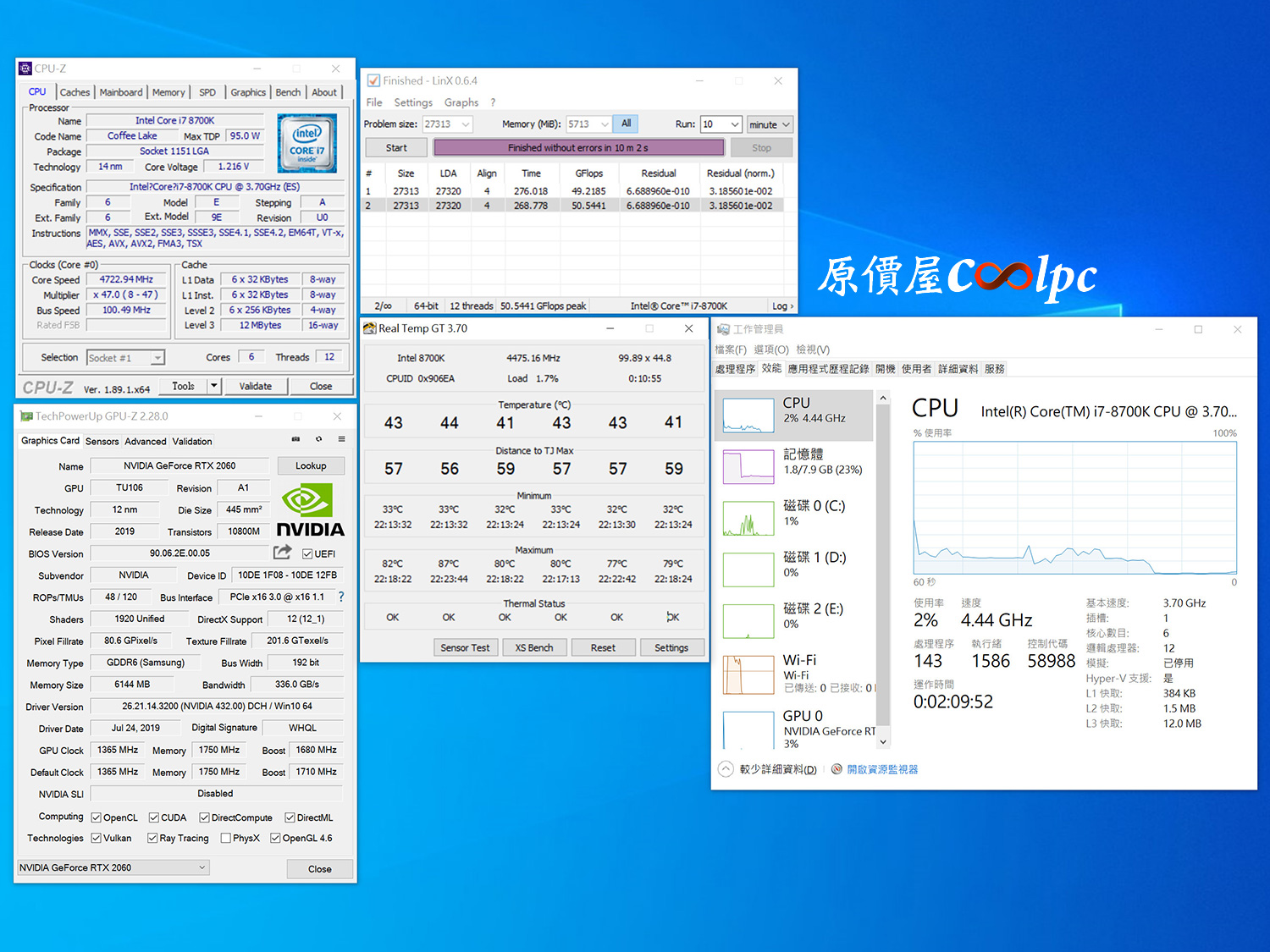Expand LinX Log panel
Image resolution: width=1270 pixels, height=952 pixels.
pos(782,306)
